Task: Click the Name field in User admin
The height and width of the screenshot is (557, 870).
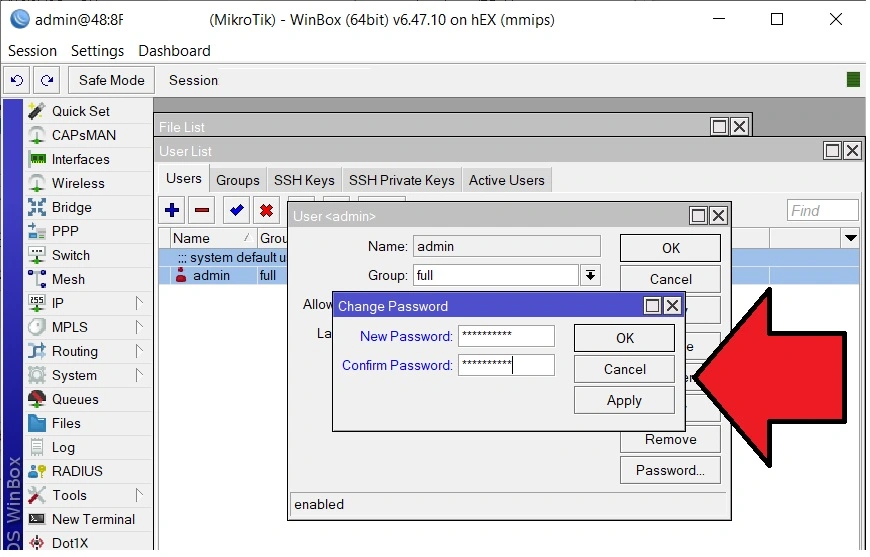Action: (507, 246)
